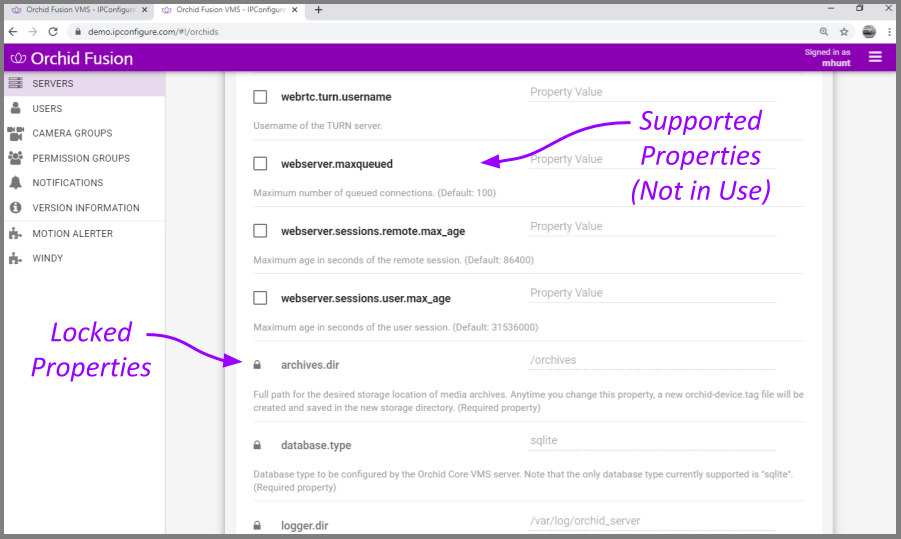Click the Windy plugin icon
Screen dimensions: 901x539
[x=16, y=258]
